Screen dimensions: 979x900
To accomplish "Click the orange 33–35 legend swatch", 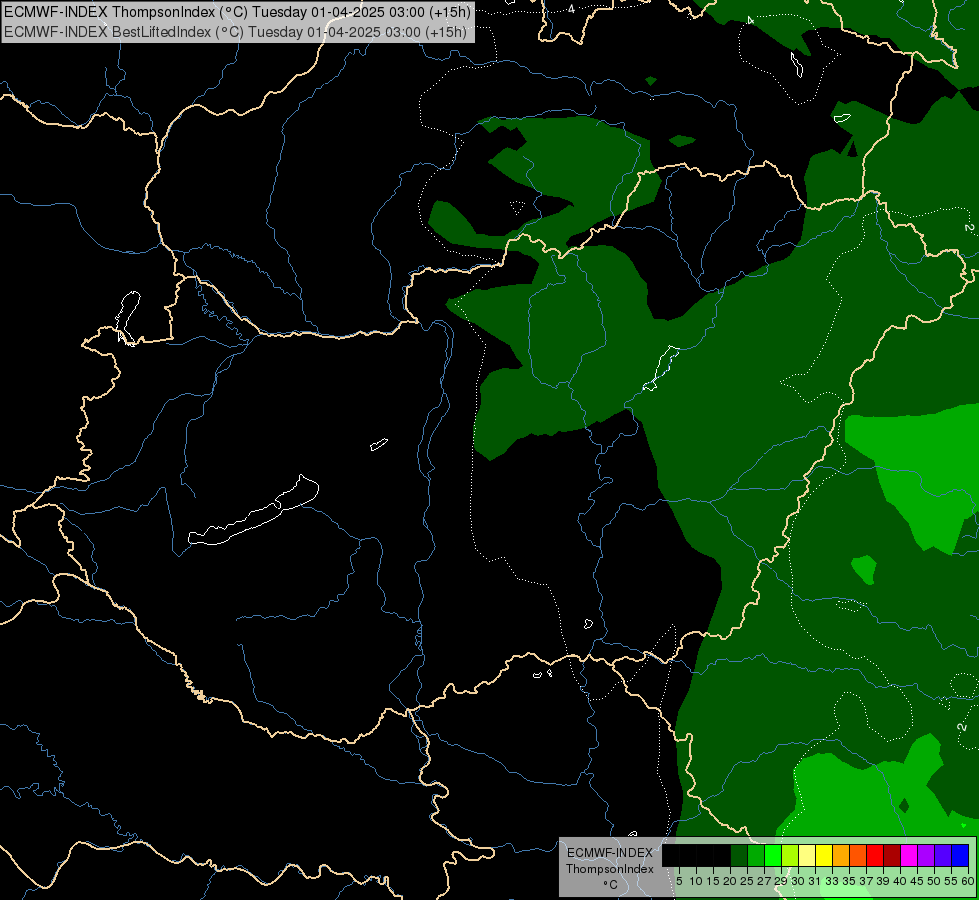I will click(841, 856).
